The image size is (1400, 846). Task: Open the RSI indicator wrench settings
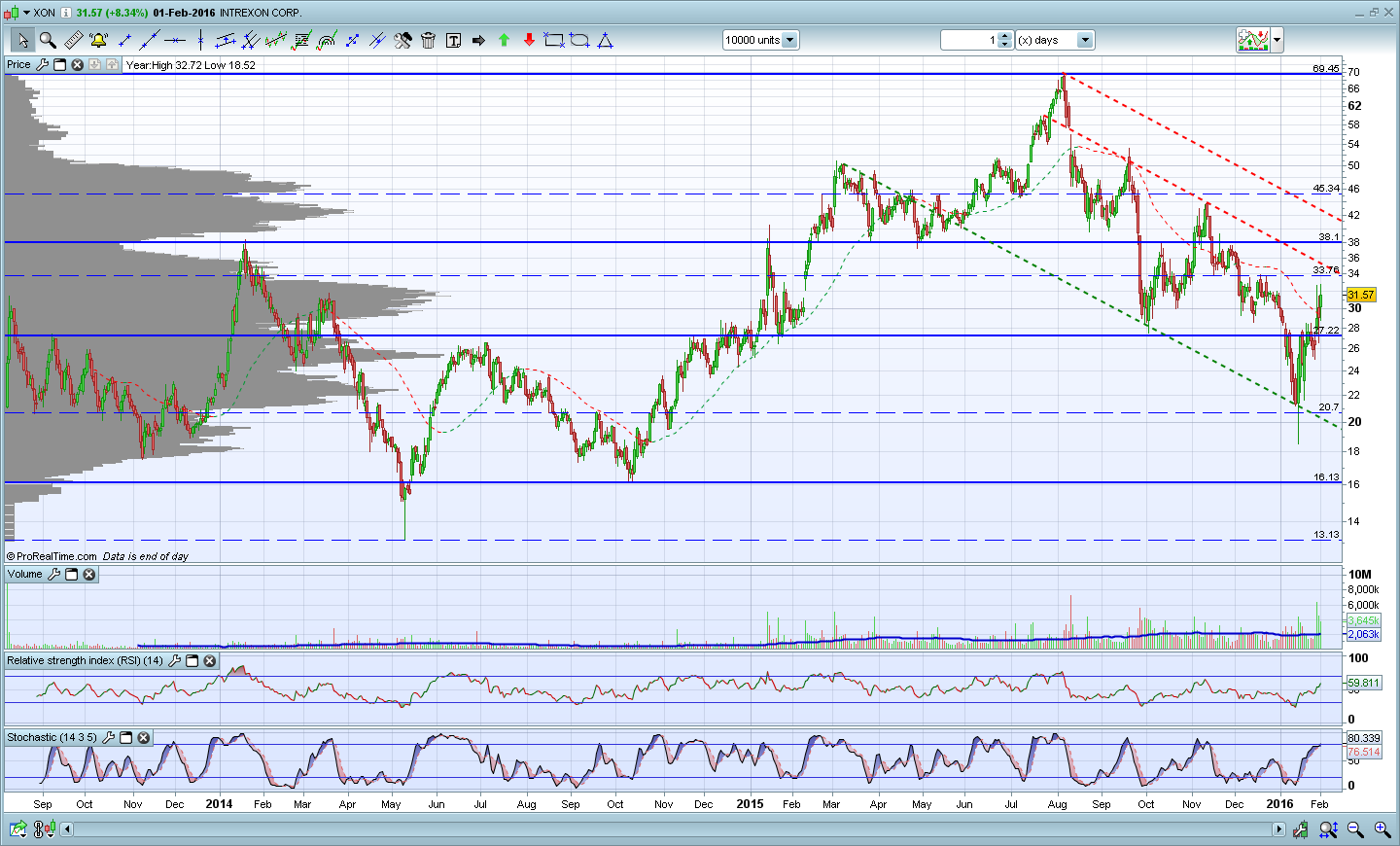point(174,661)
